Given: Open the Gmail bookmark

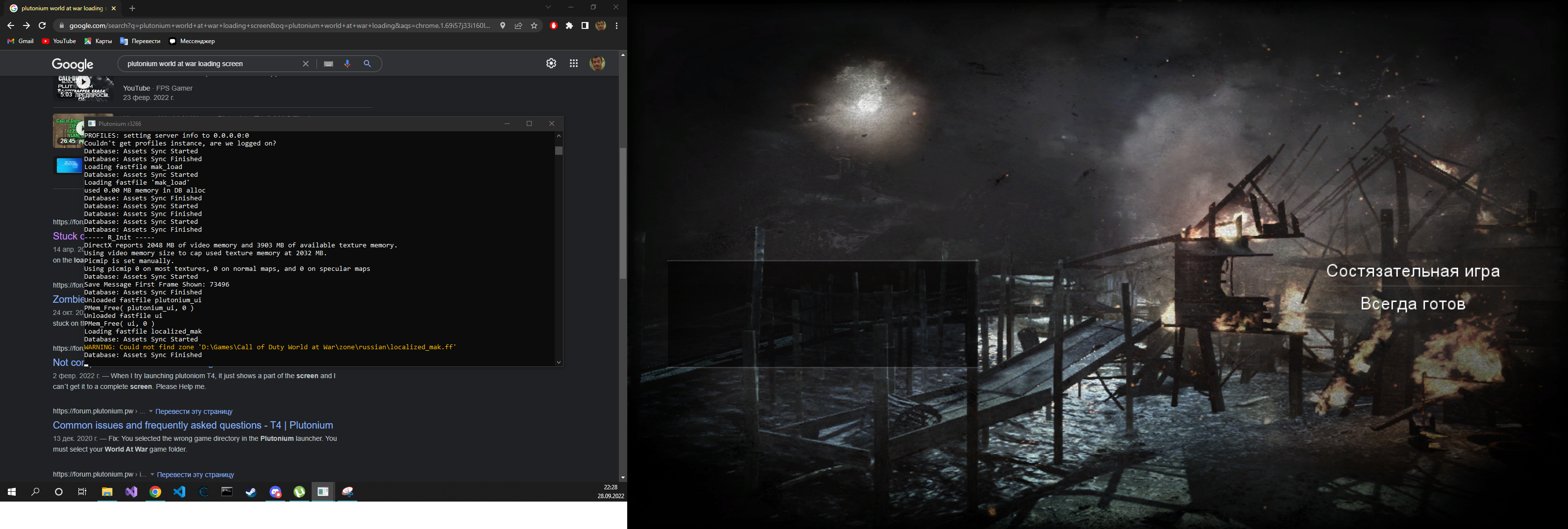Looking at the screenshot, I should click(x=21, y=42).
